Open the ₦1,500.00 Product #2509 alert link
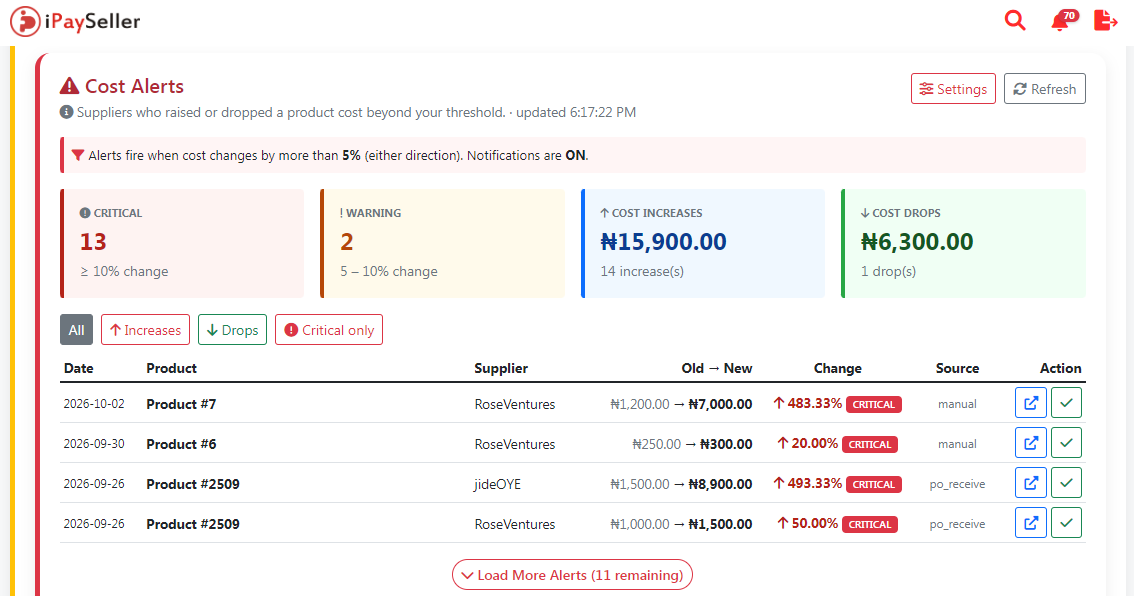The height and width of the screenshot is (596, 1134). pyautogui.click(x=1031, y=522)
